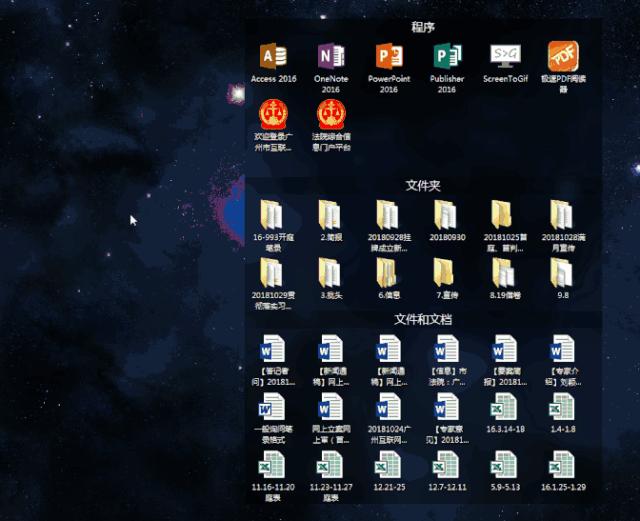Open the 法院综合信息门户平台 shortcut
This screenshot has height=521, width=640.
[x=331, y=115]
